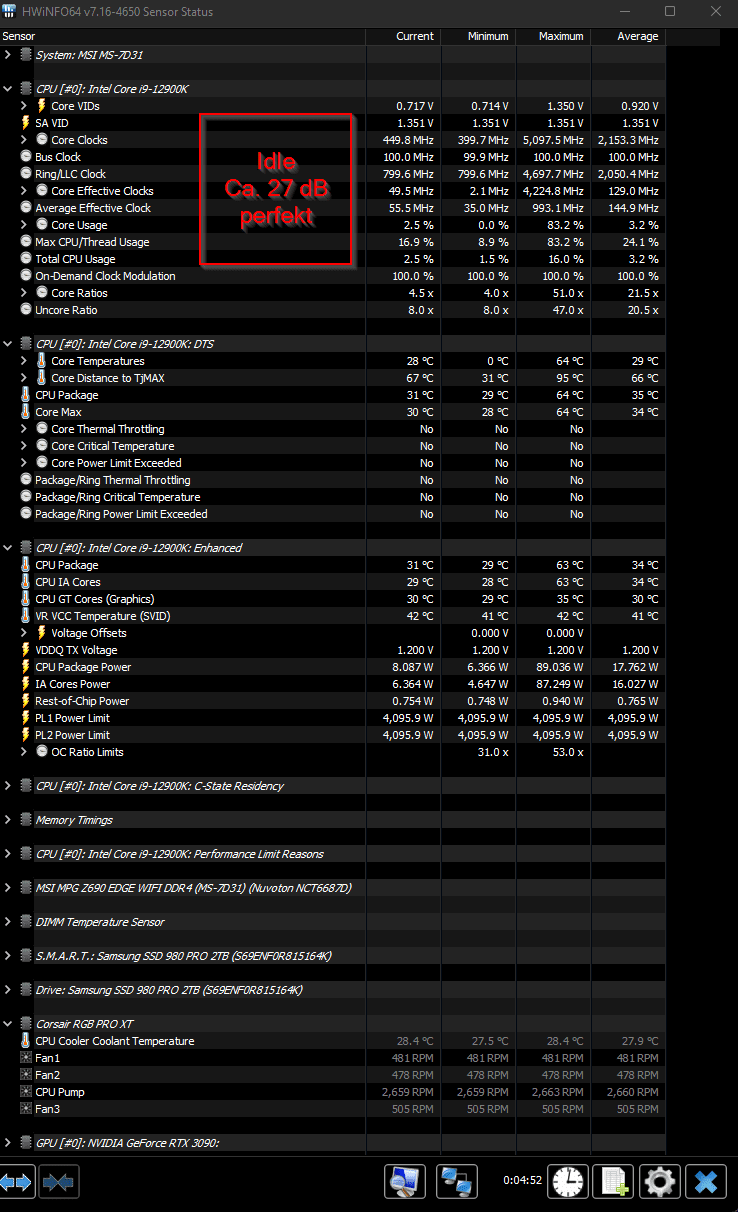Click the Minimum column header
Screen dimensions: 738x1212
(x=478, y=36)
